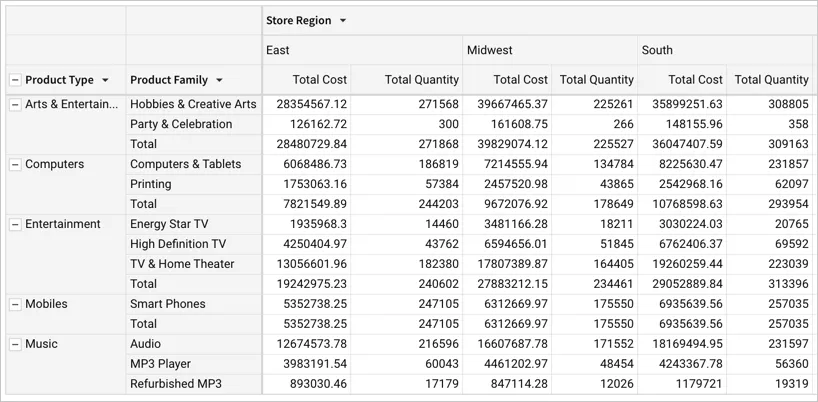Click the Mobiles product type label

[x=46, y=304]
